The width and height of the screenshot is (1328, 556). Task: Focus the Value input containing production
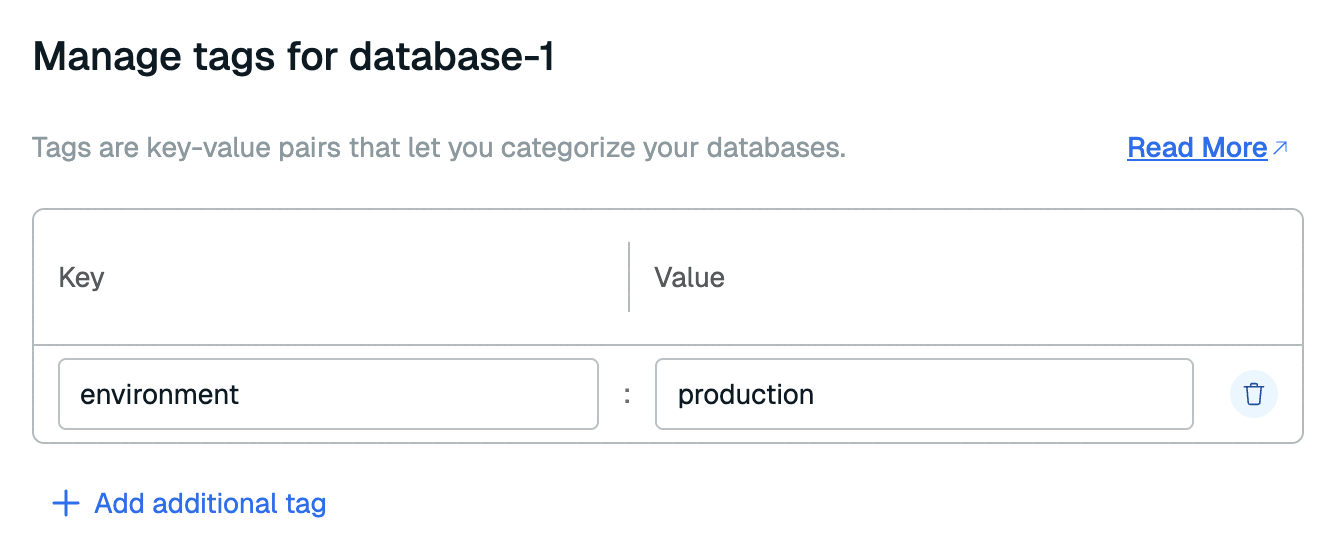923,394
